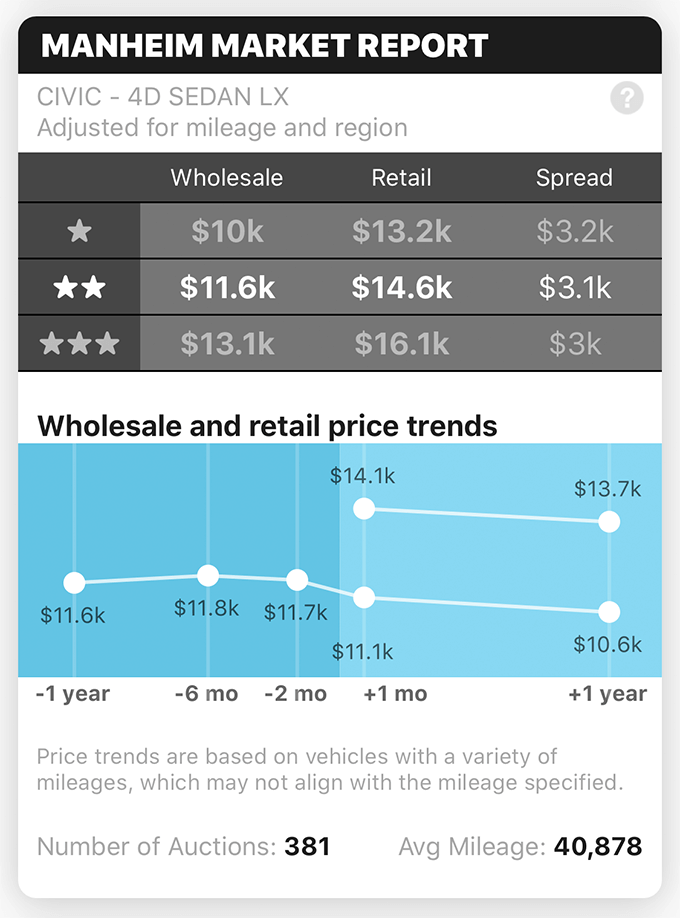Expand the MANHEIM MARKET REPORT title bar
Screen dimensions: 680x918
(x=263, y=45)
